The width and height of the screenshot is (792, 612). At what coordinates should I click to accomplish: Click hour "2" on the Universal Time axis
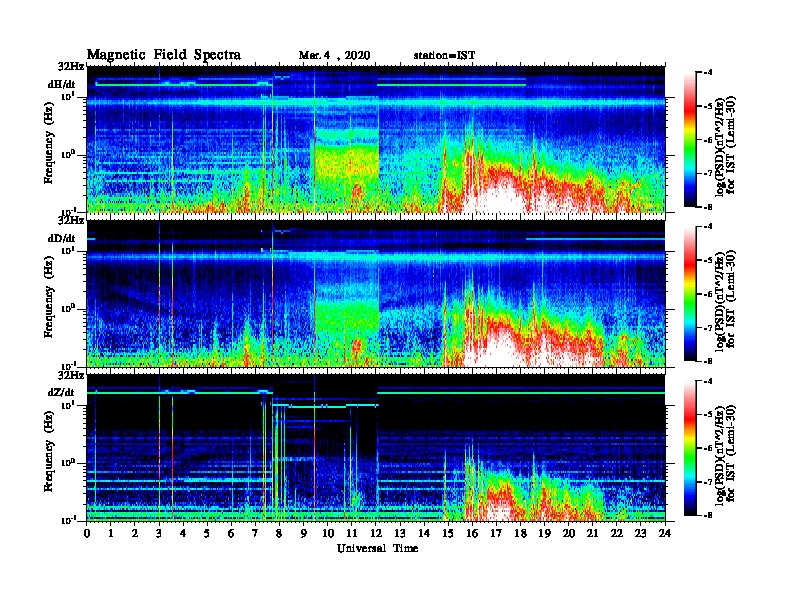(x=135, y=534)
